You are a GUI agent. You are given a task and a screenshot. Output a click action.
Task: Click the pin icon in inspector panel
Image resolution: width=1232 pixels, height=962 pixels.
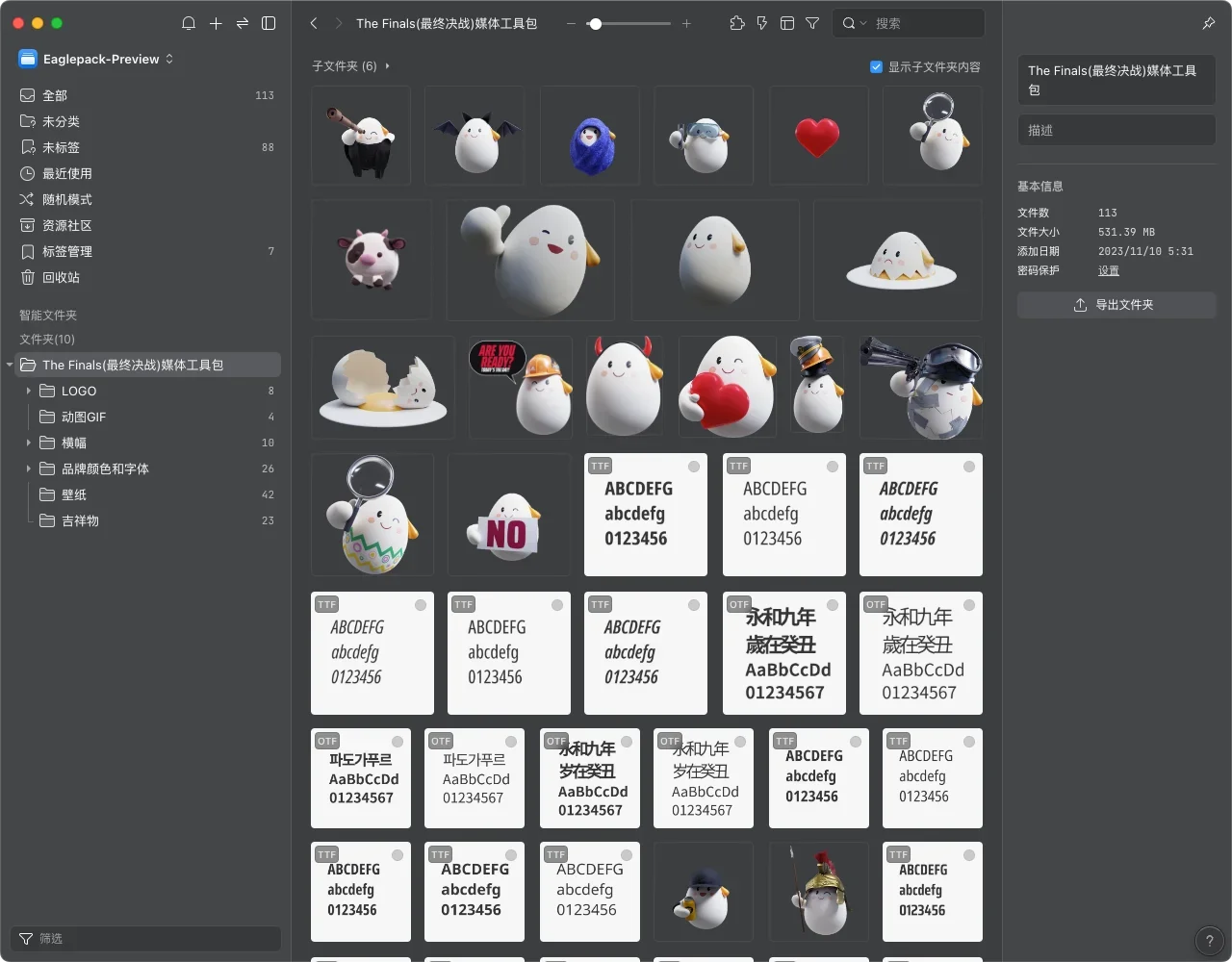[1209, 23]
